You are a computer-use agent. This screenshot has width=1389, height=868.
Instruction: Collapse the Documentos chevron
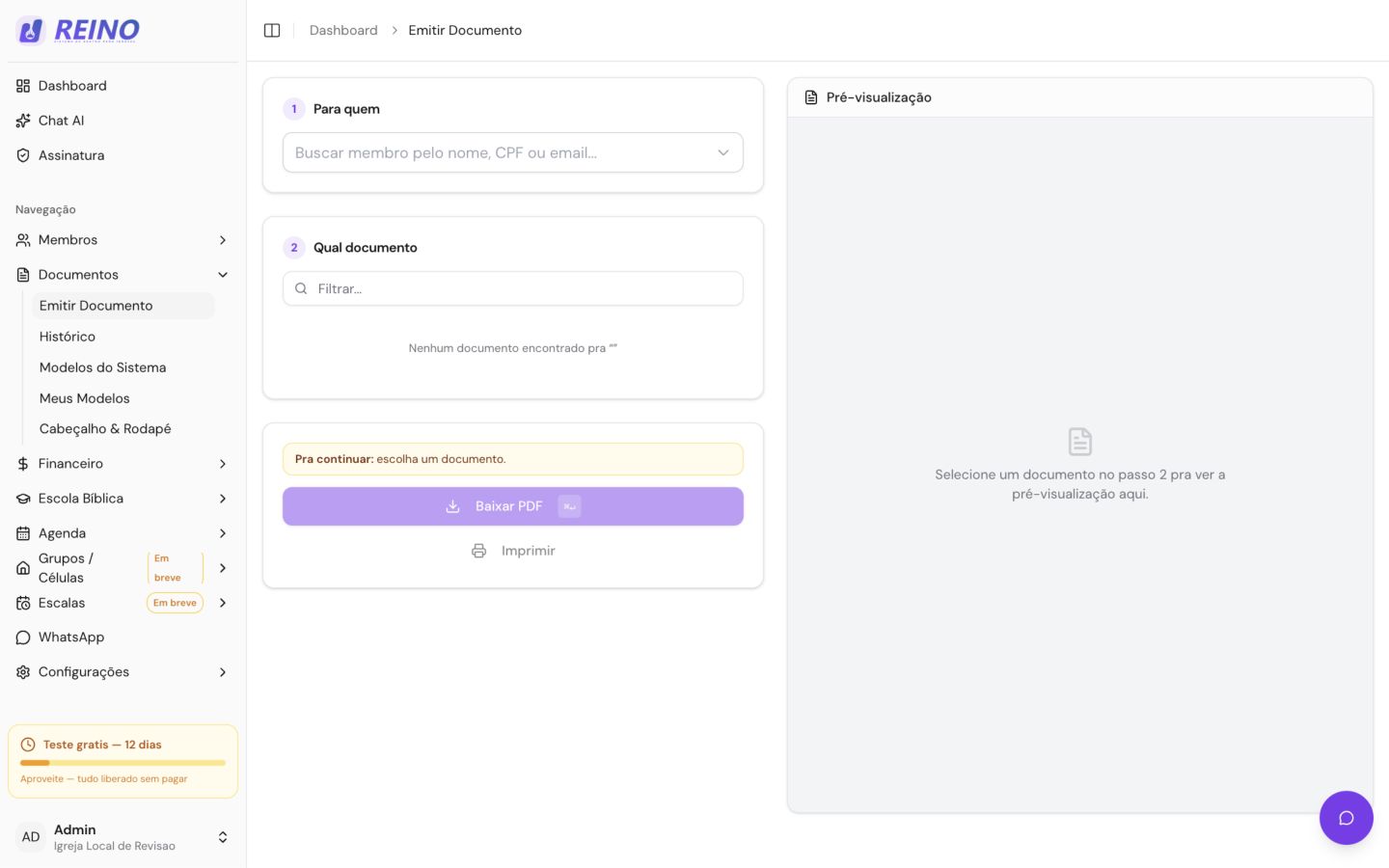coord(223,275)
